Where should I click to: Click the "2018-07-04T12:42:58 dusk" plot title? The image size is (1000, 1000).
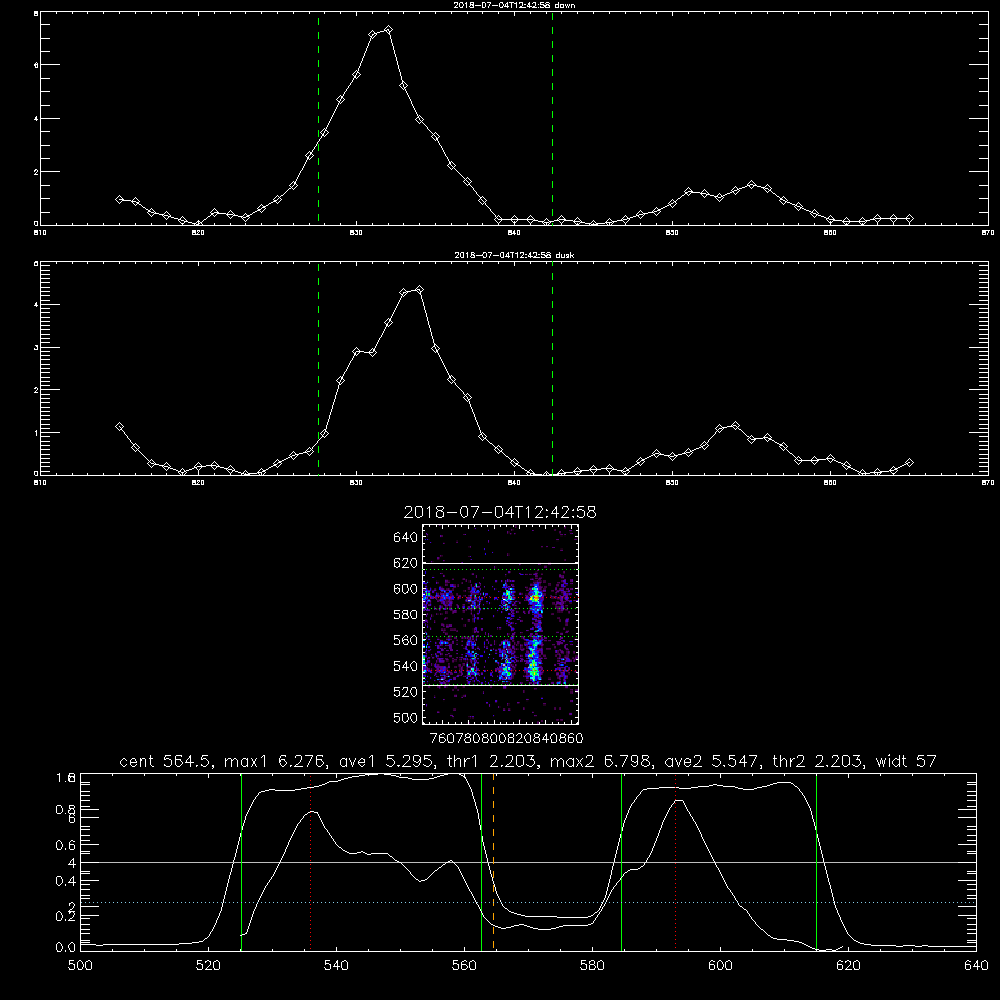(x=514, y=255)
